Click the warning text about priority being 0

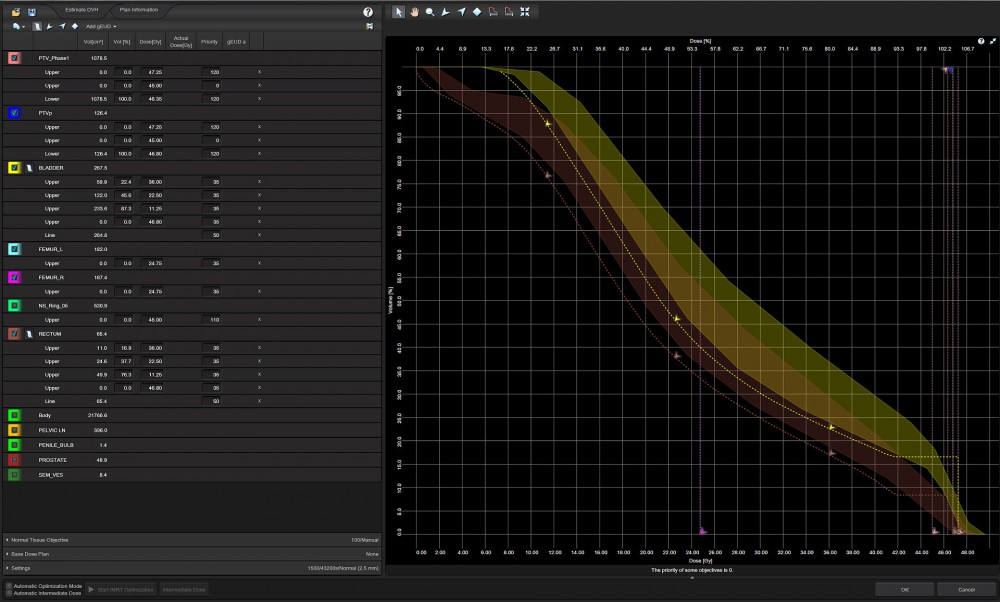pos(692,570)
